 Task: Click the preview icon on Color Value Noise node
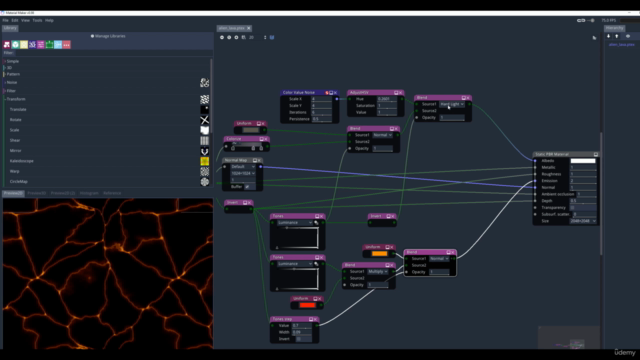coord(331,93)
